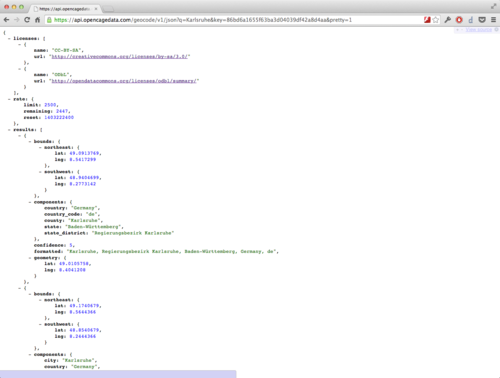Click the geometry lng value 8.4041208
The width and height of the screenshot is (500, 378).
(72, 270)
